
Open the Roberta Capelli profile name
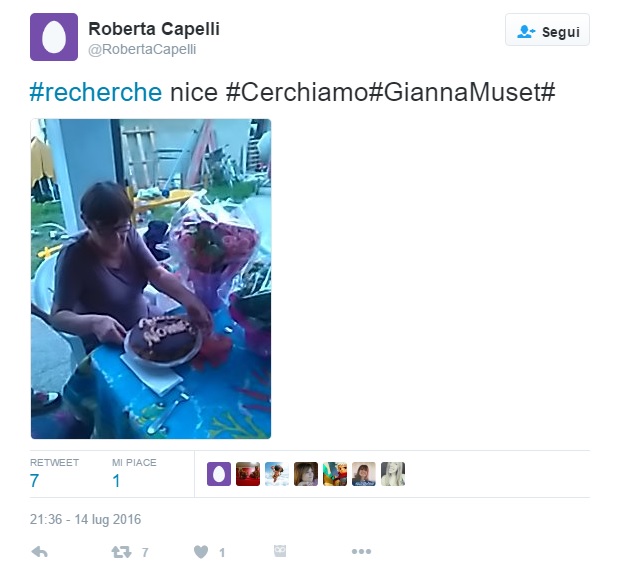[154, 29]
